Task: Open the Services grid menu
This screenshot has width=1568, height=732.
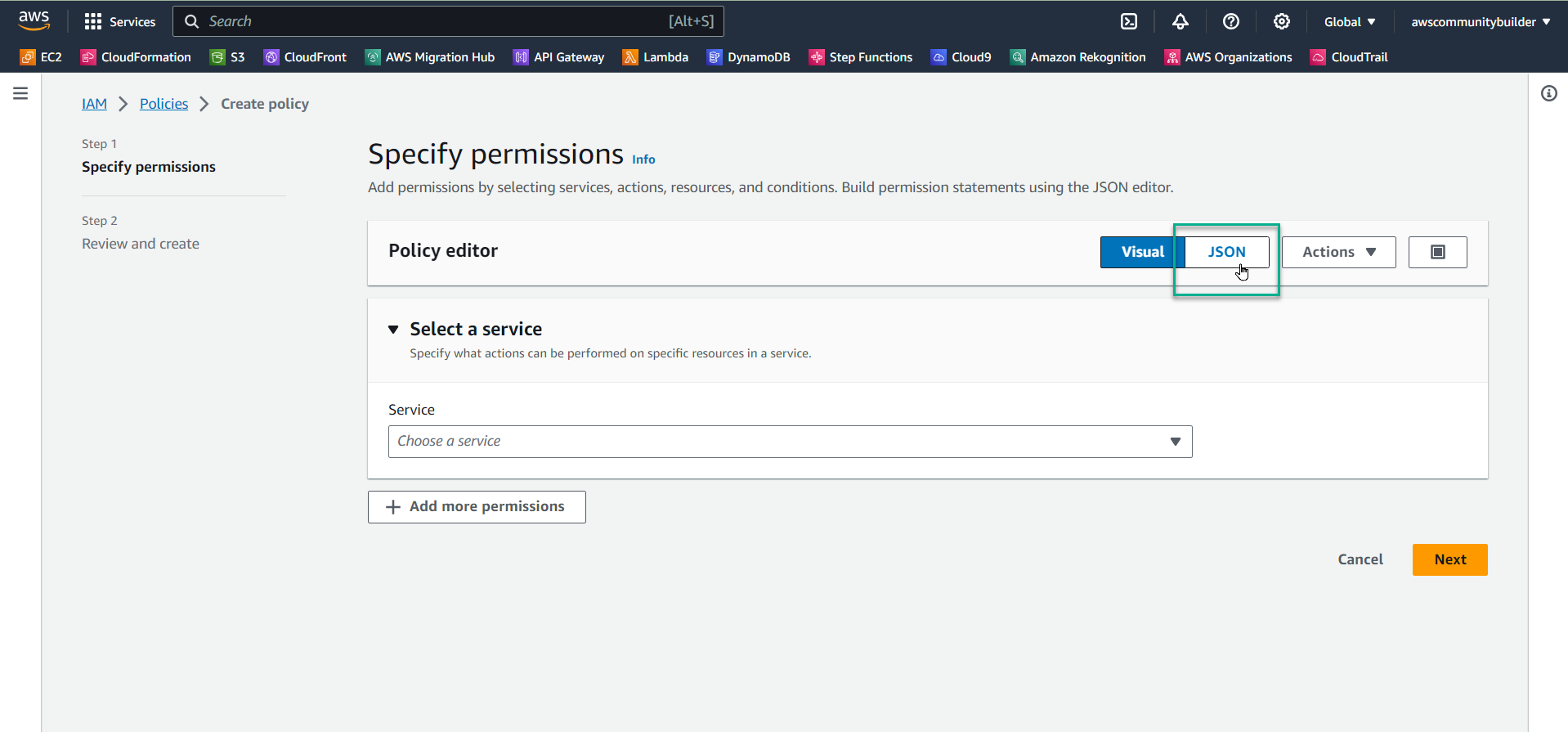Action: coord(119,21)
